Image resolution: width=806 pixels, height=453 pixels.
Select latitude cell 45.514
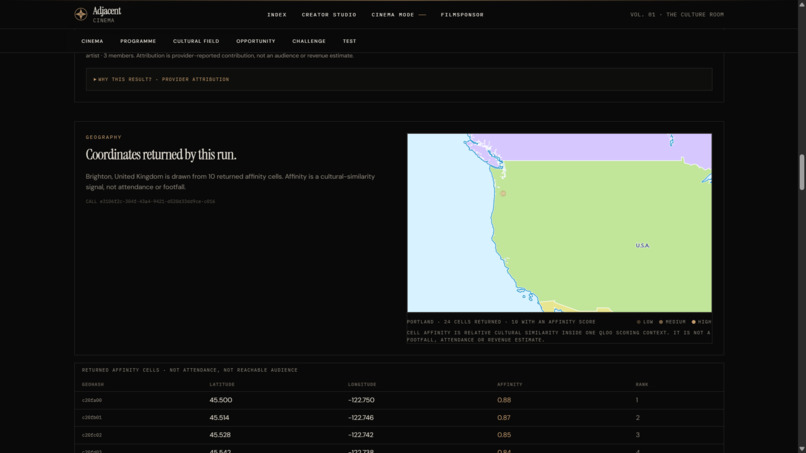point(219,418)
